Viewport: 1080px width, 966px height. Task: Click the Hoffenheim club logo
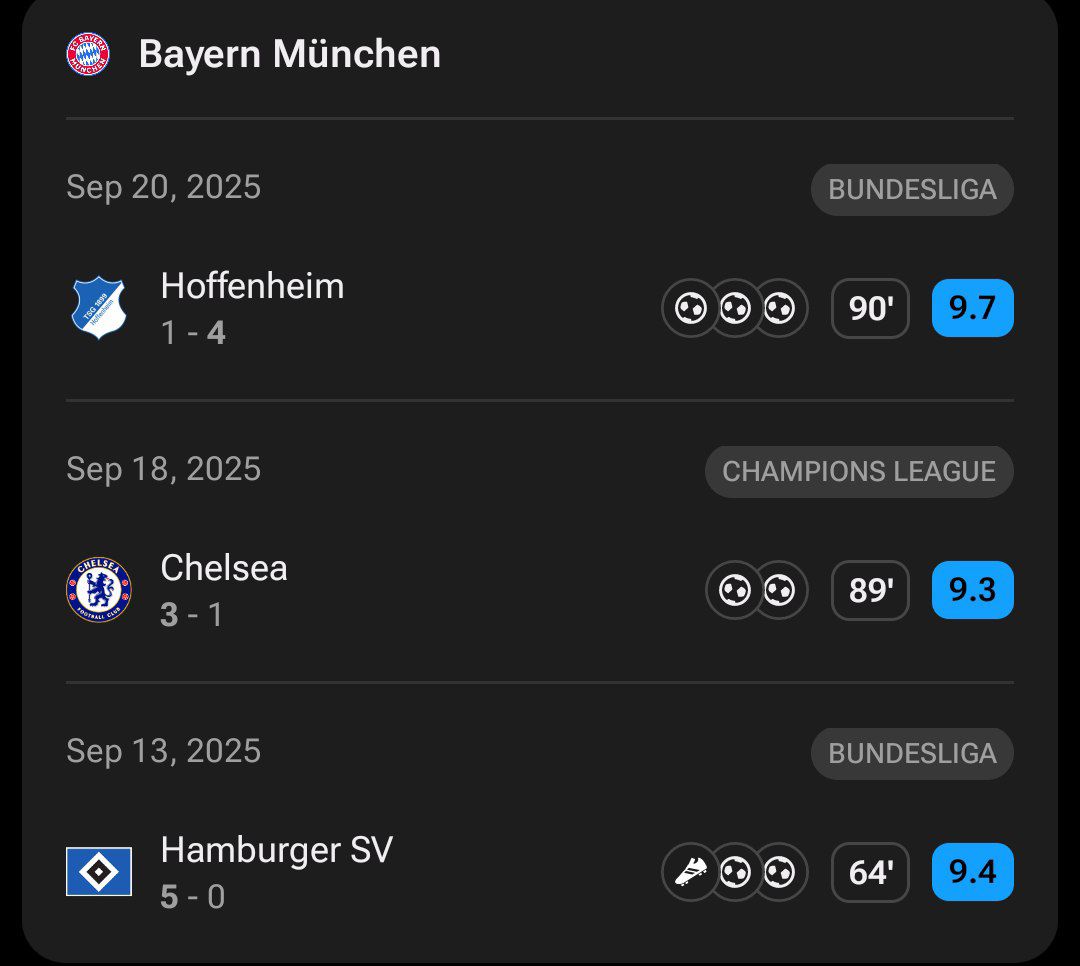(98, 308)
